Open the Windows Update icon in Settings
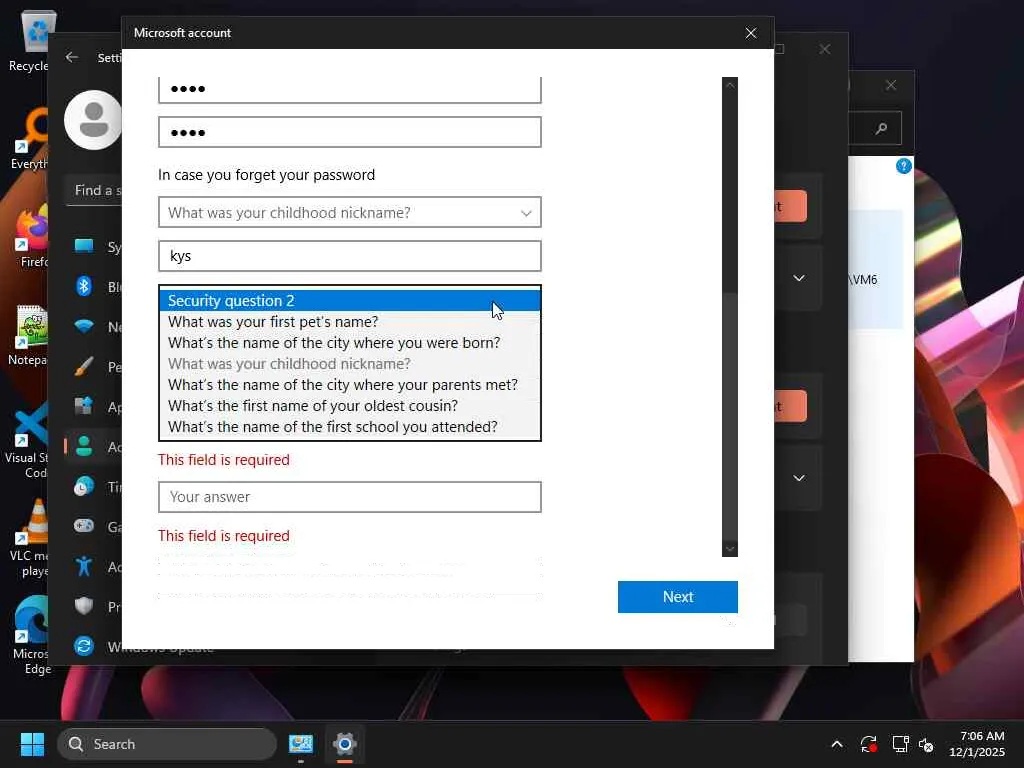 [84, 646]
